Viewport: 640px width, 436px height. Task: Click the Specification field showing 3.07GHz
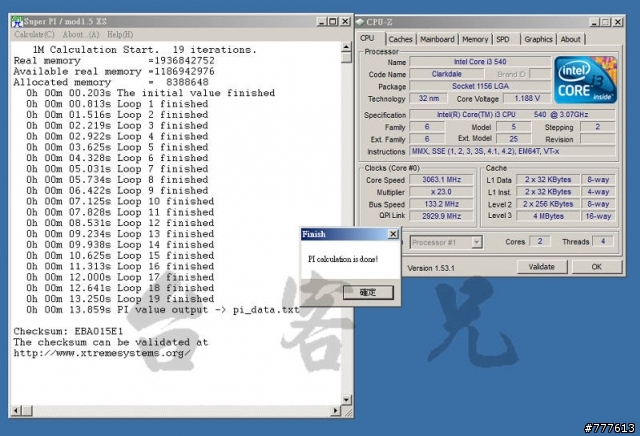click(x=512, y=115)
